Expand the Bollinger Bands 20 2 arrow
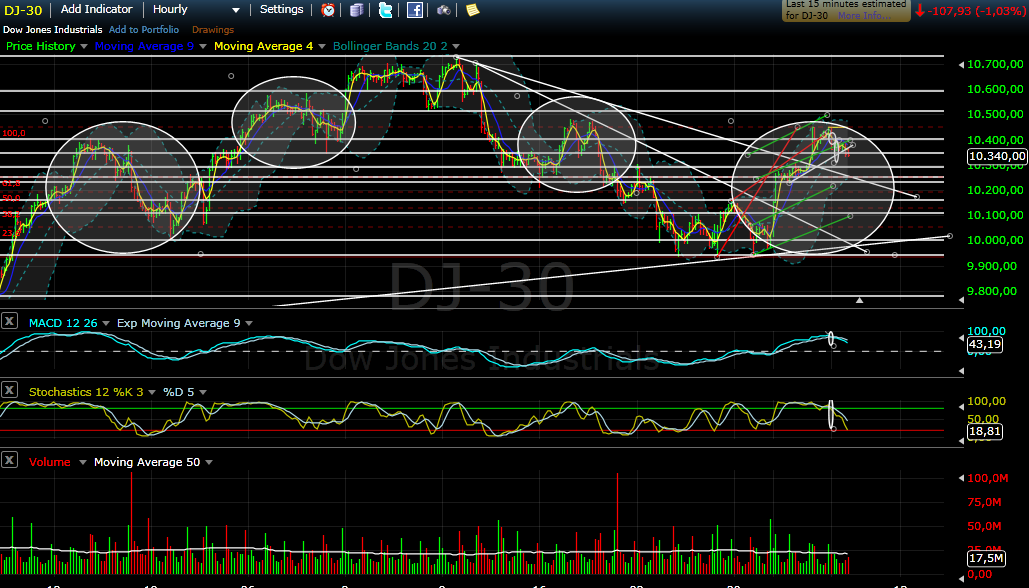 456,47
